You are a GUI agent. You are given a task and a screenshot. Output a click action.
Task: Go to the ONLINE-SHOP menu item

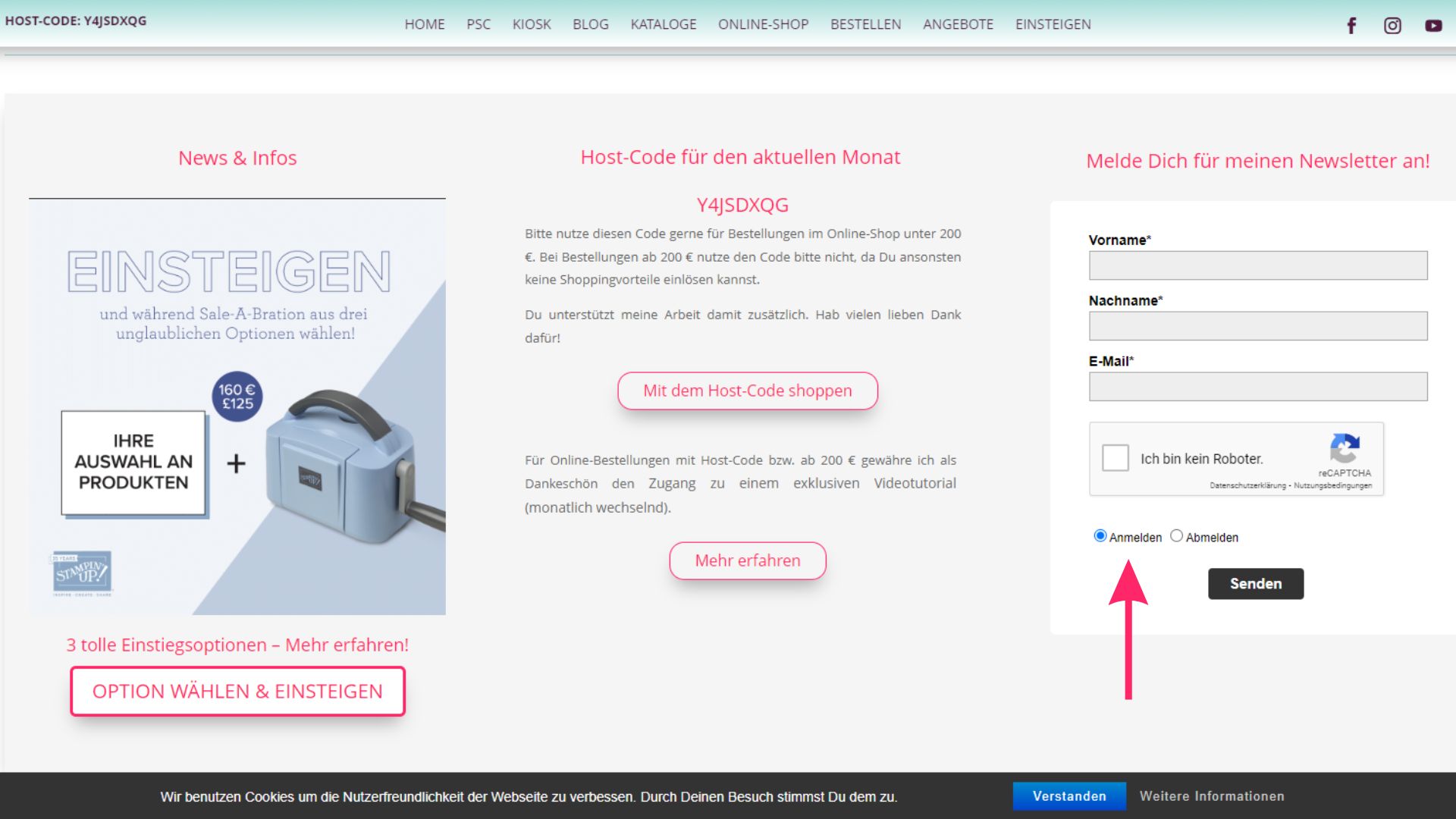(763, 24)
